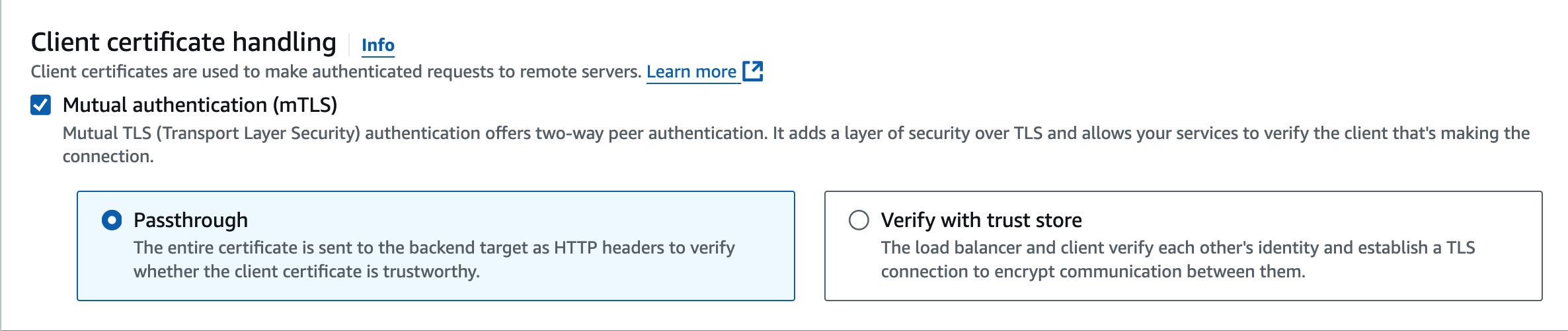
Task: Click the Mutual authentication (mTLS) label text
Action: point(200,105)
